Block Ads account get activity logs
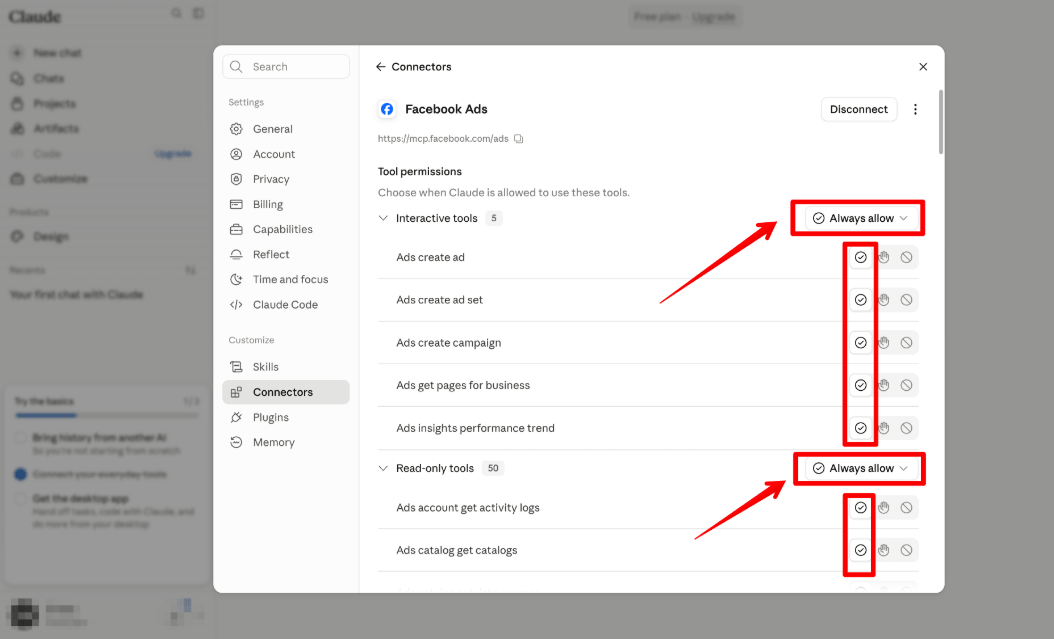The height and width of the screenshot is (639, 1054). click(906, 508)
